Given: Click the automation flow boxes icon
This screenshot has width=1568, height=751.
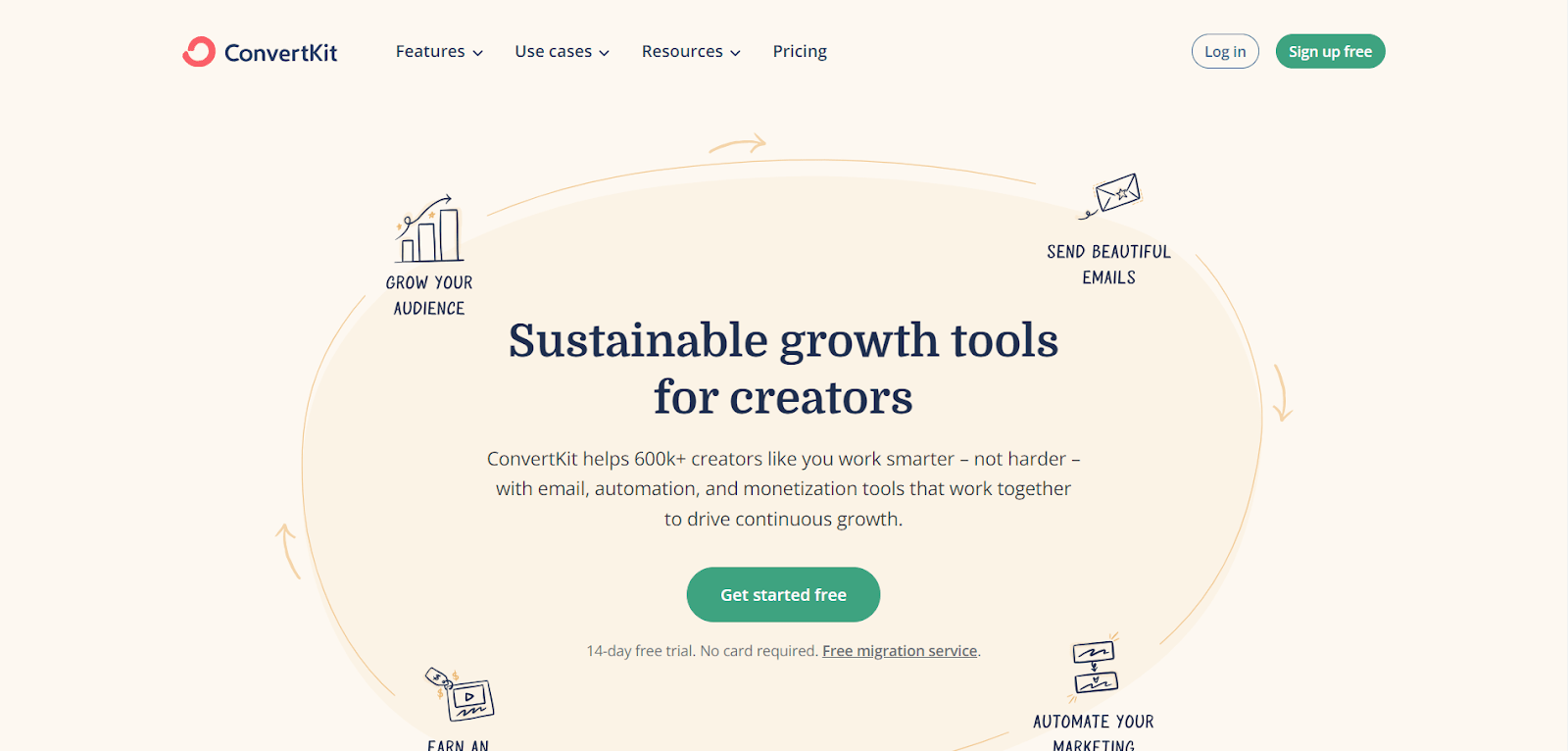Looking at the screenshot, I should click(x=1094, y=667).
